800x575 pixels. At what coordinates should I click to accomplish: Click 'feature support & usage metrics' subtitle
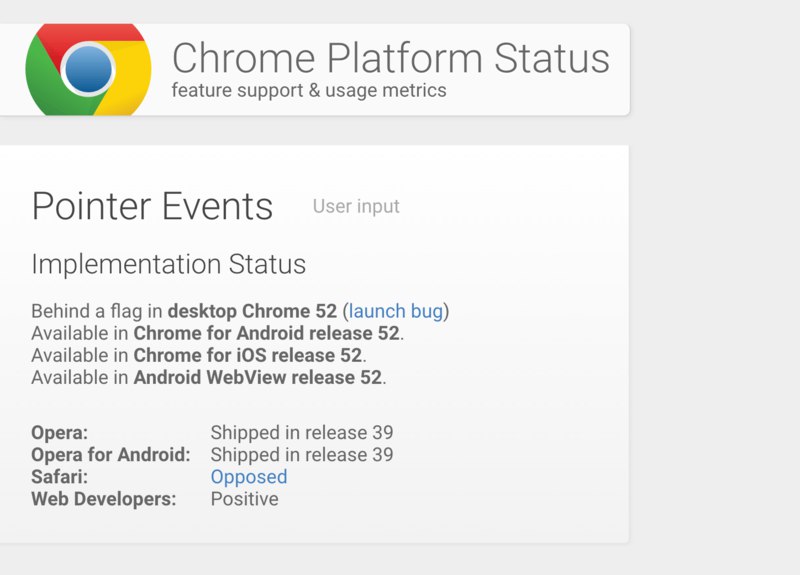click(309, 90)
